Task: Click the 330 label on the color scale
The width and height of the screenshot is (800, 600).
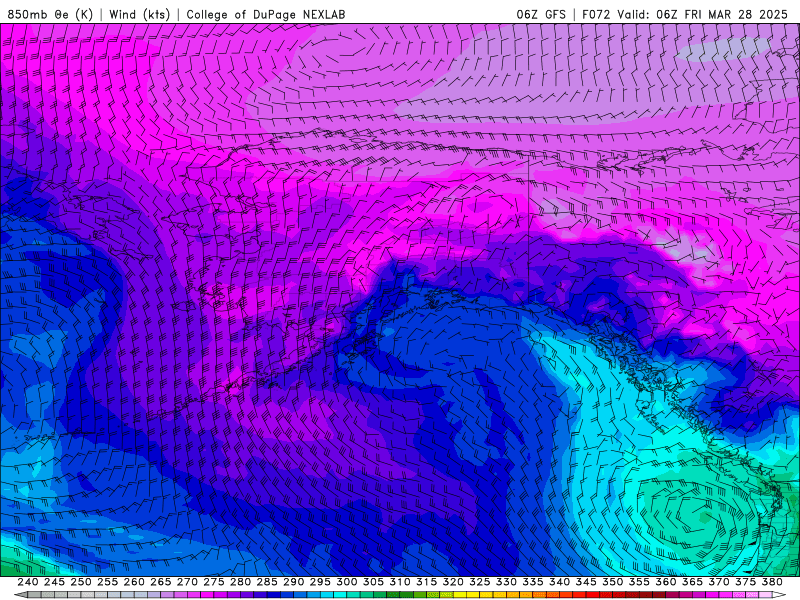Action: (x=506, y=582)
